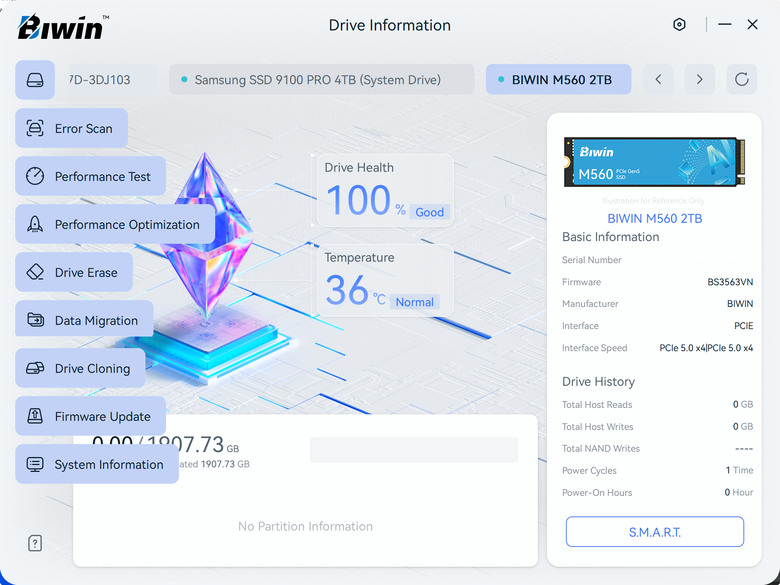Viewport: 780px width, 585px height.
Task: Close the Biwin window
Action: [x=753, y=24]
